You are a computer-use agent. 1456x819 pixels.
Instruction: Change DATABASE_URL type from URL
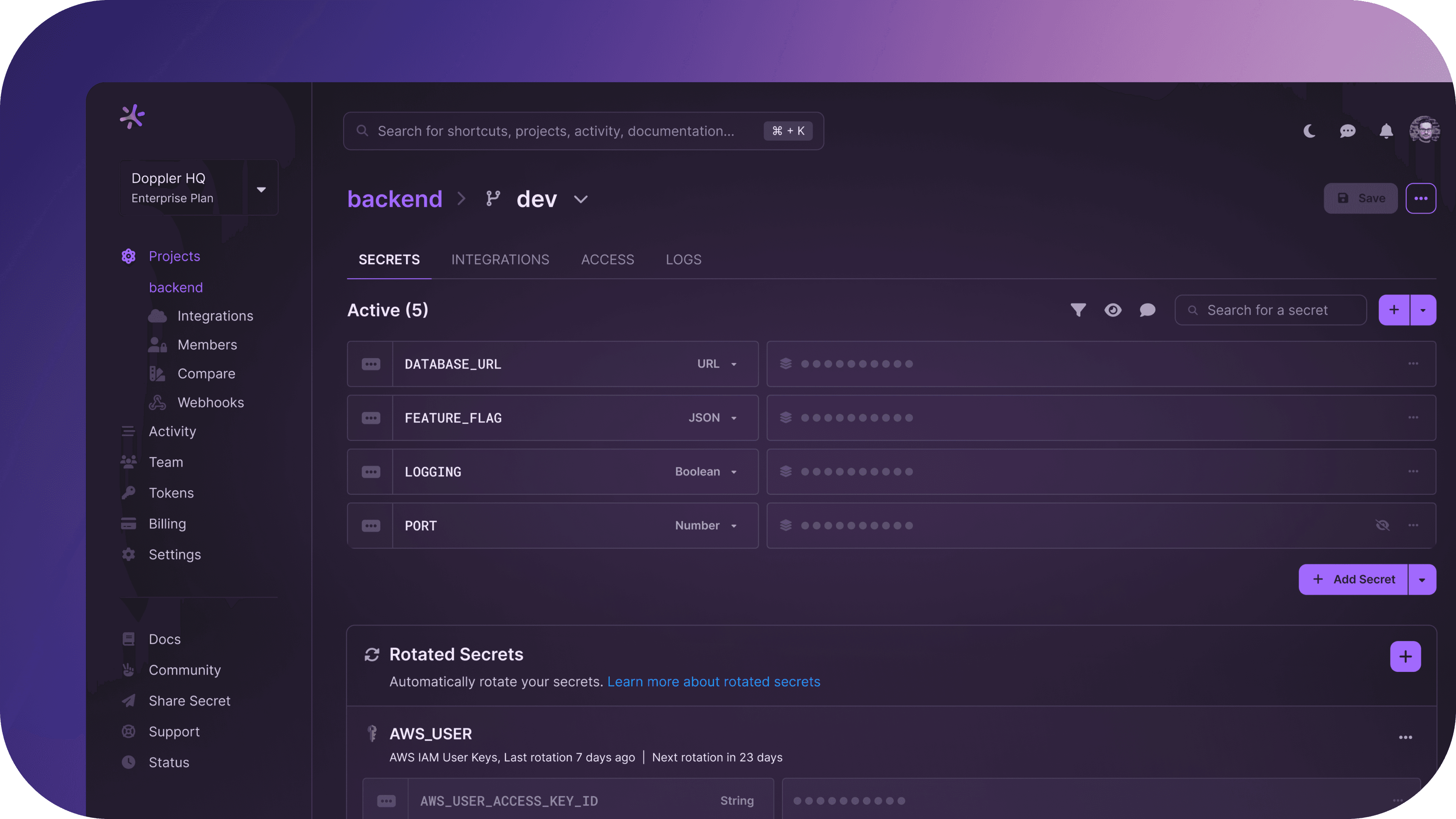(x=717, y=364)
